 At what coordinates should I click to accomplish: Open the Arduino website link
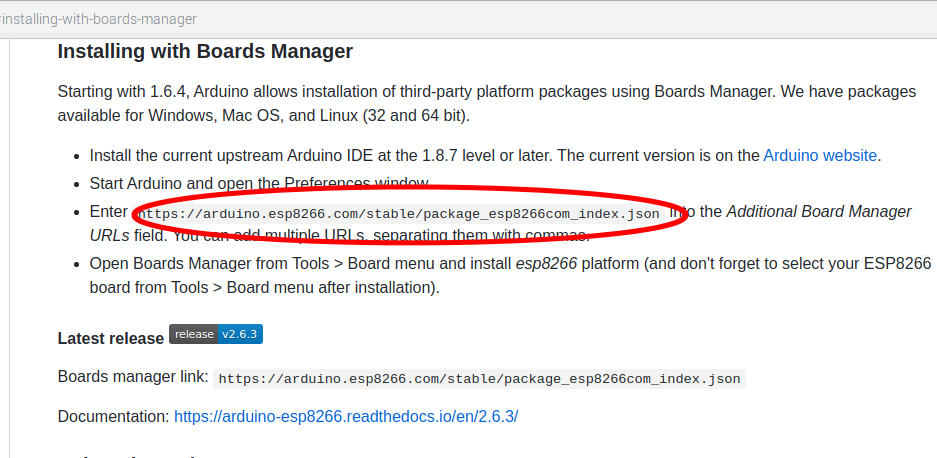coord(820,156)
